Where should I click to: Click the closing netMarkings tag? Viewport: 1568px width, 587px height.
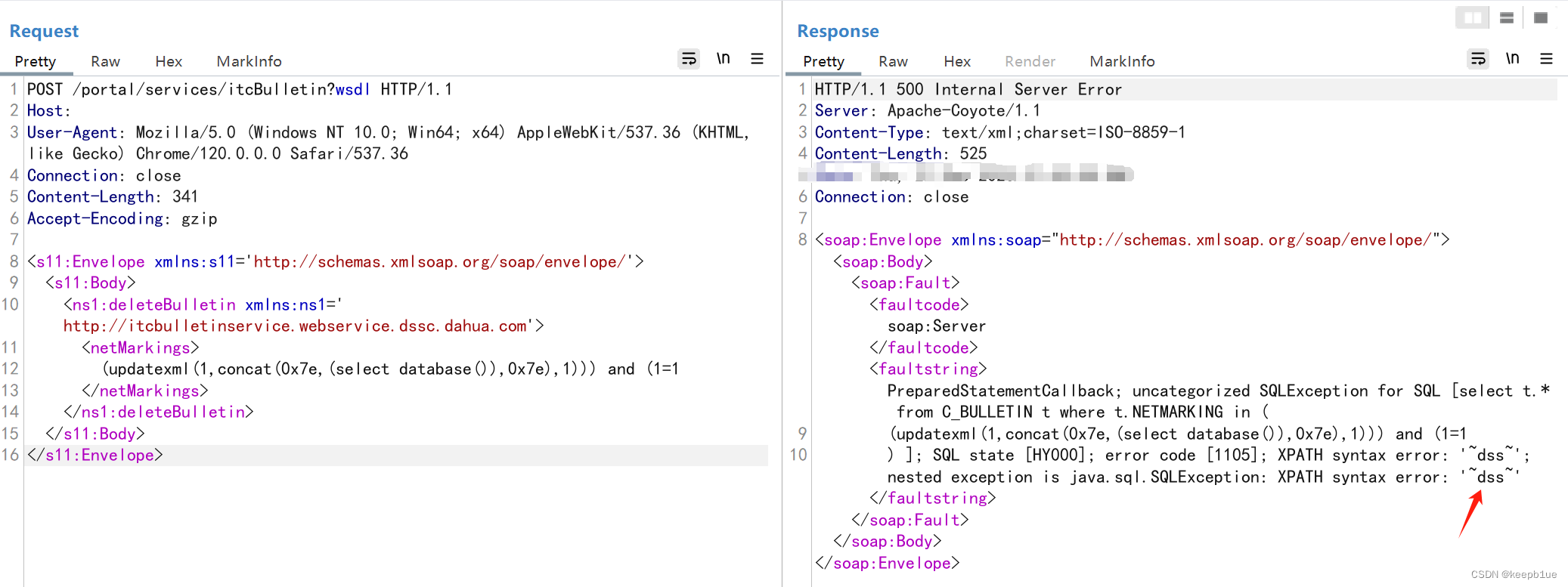[145, 391]
